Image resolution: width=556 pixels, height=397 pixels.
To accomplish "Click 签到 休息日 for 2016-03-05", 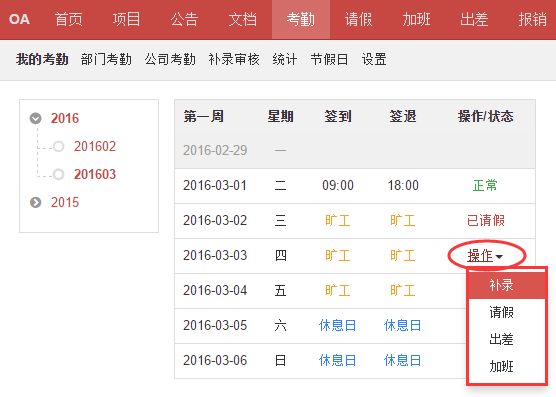I will coord(338,325).
